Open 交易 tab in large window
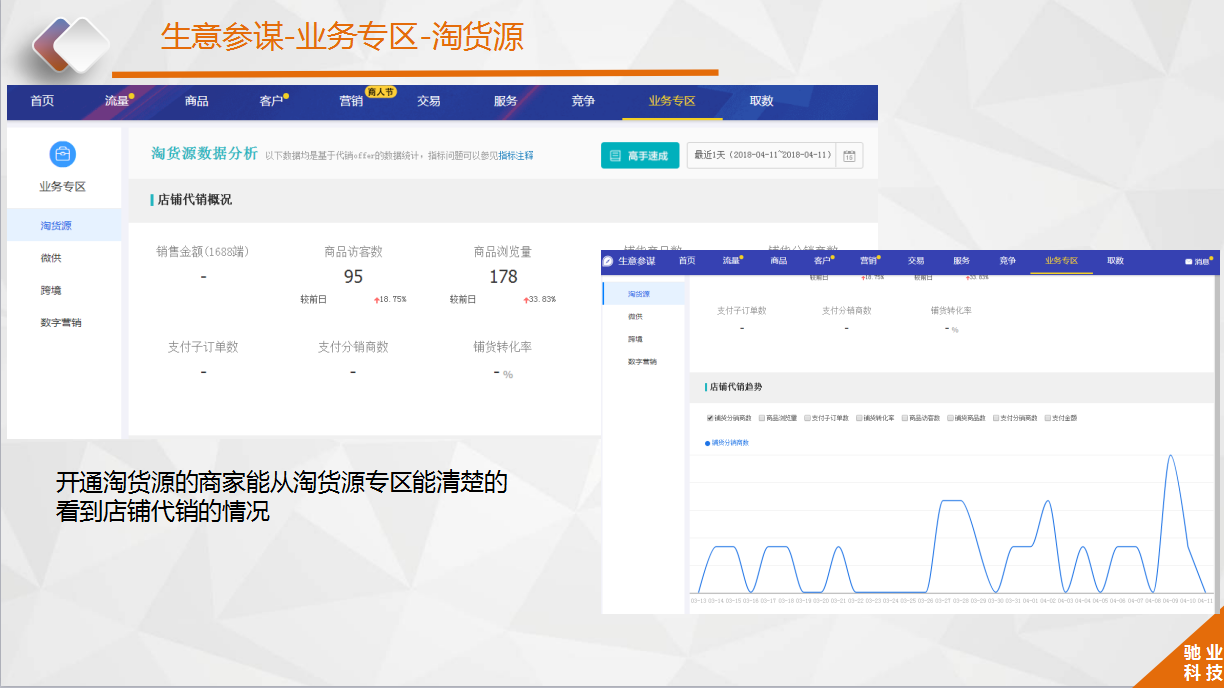The height and width of the screenshot is (688, 1224). [x=429, y=101]
